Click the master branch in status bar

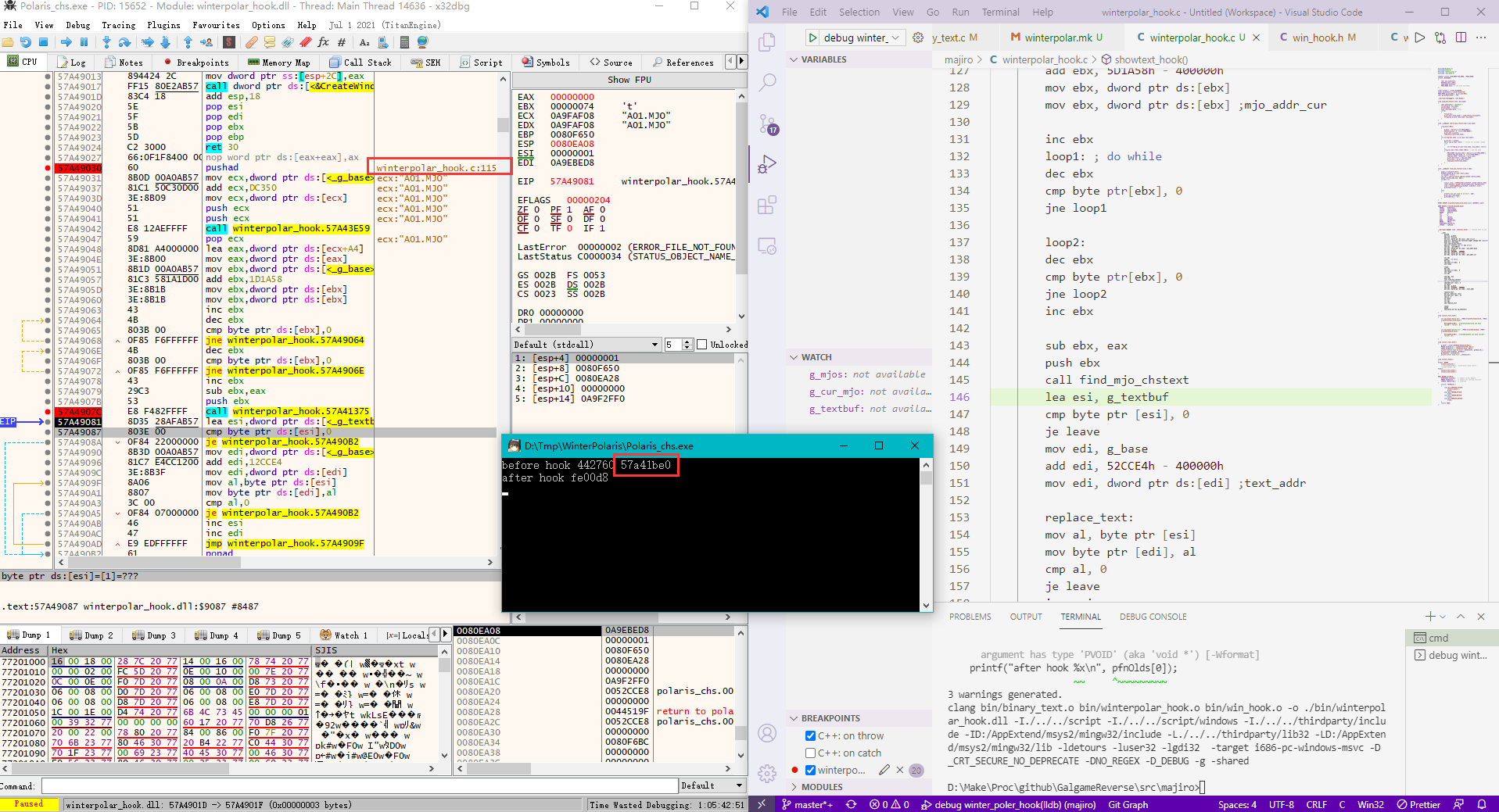[x=808, y=804]
